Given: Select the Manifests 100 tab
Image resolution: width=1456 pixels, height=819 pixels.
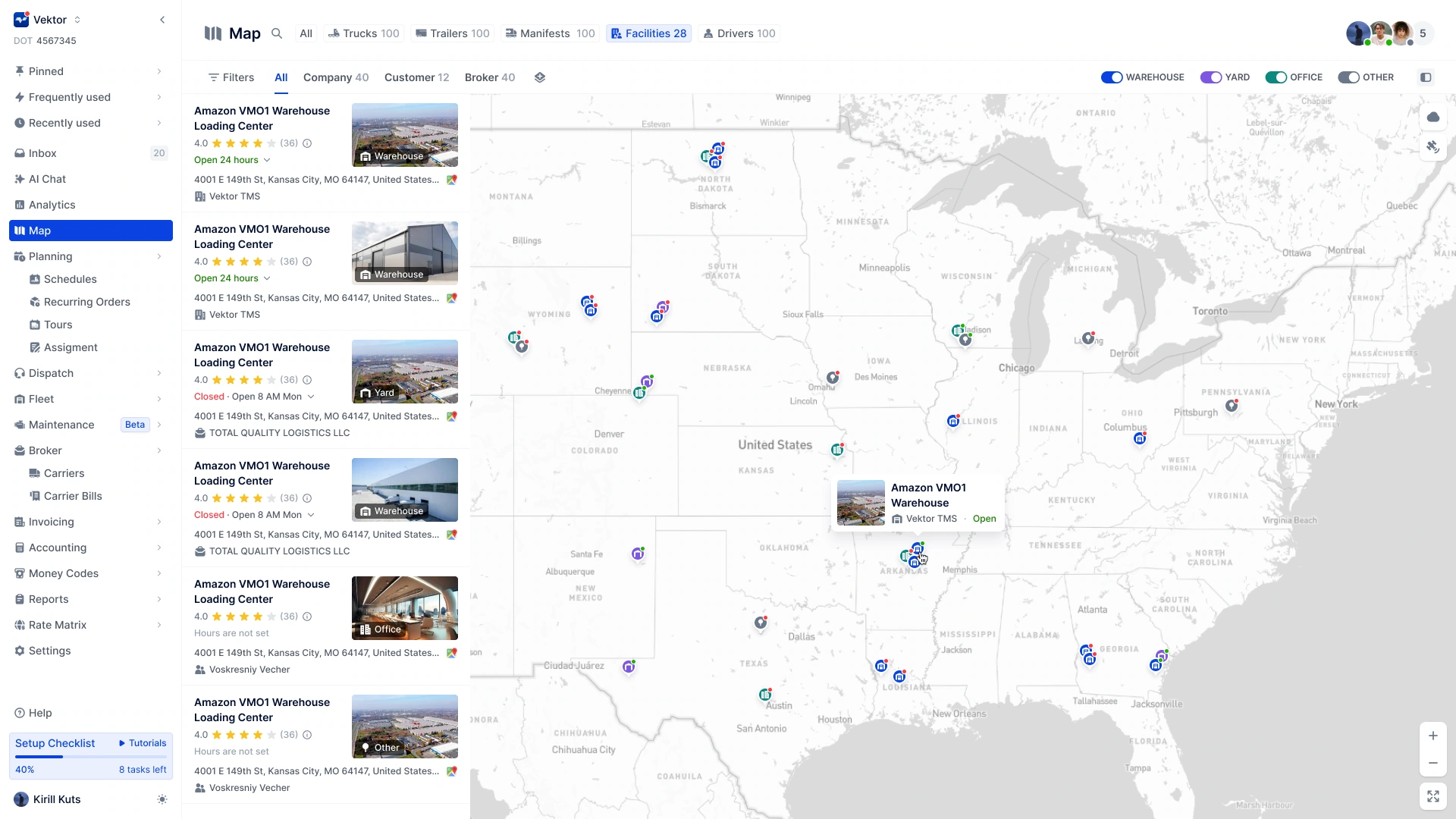Looking at the screenshot, I should pos(551,33).
